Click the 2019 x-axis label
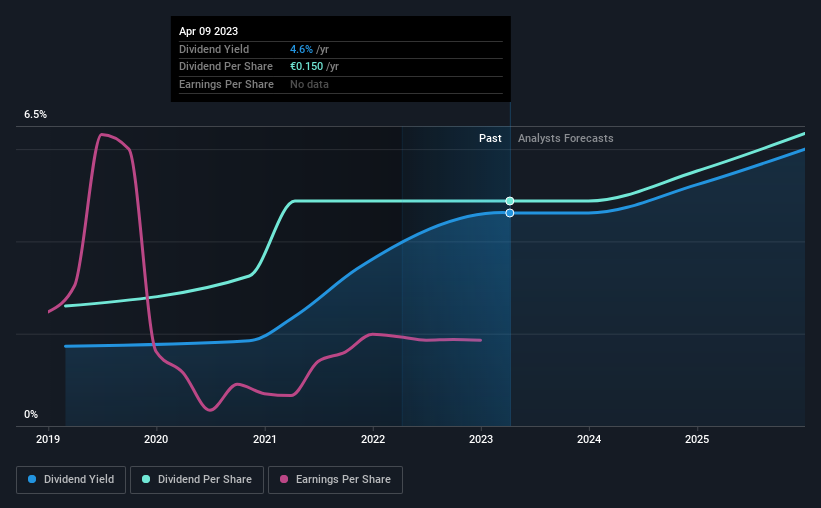821x508 pixels. coord(48,439)
